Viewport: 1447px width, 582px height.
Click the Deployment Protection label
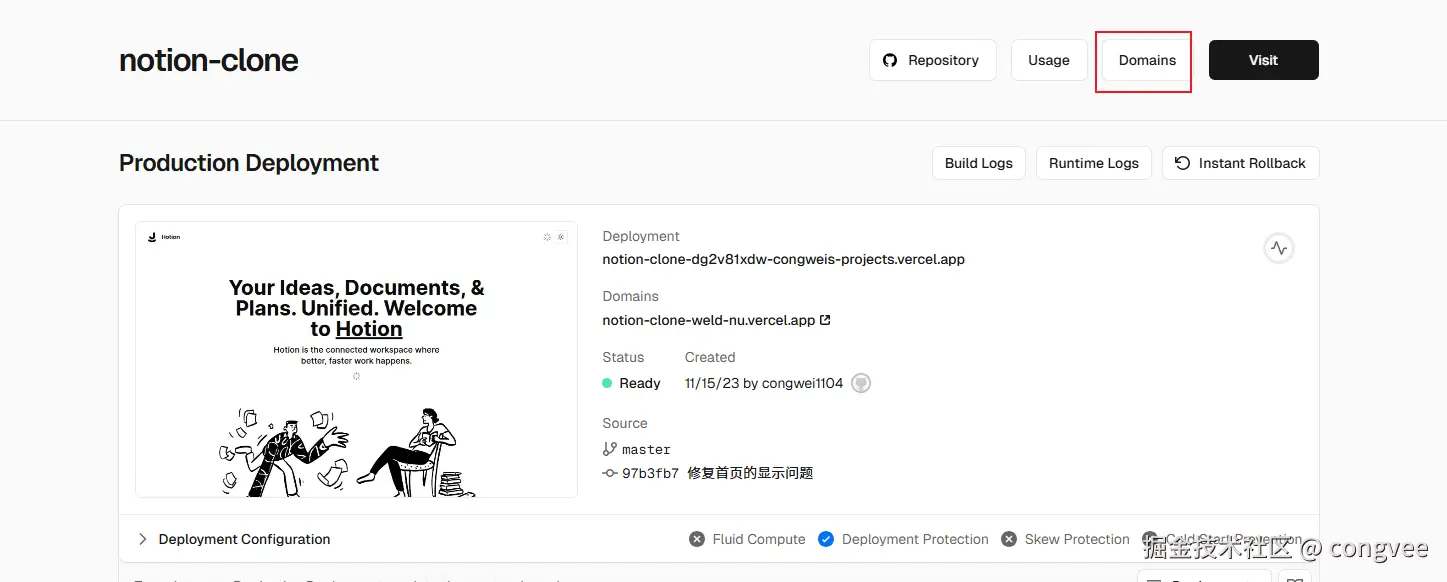tap(915, 539)
